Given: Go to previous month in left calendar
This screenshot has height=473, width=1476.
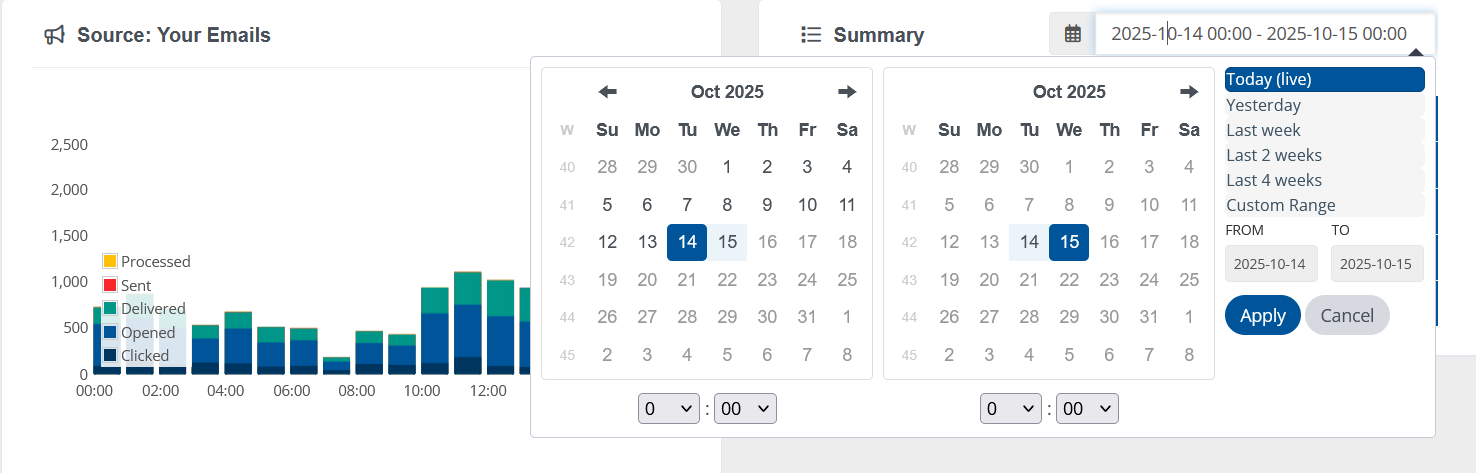Looking at the screenshot, I should [x=607, y=92].
